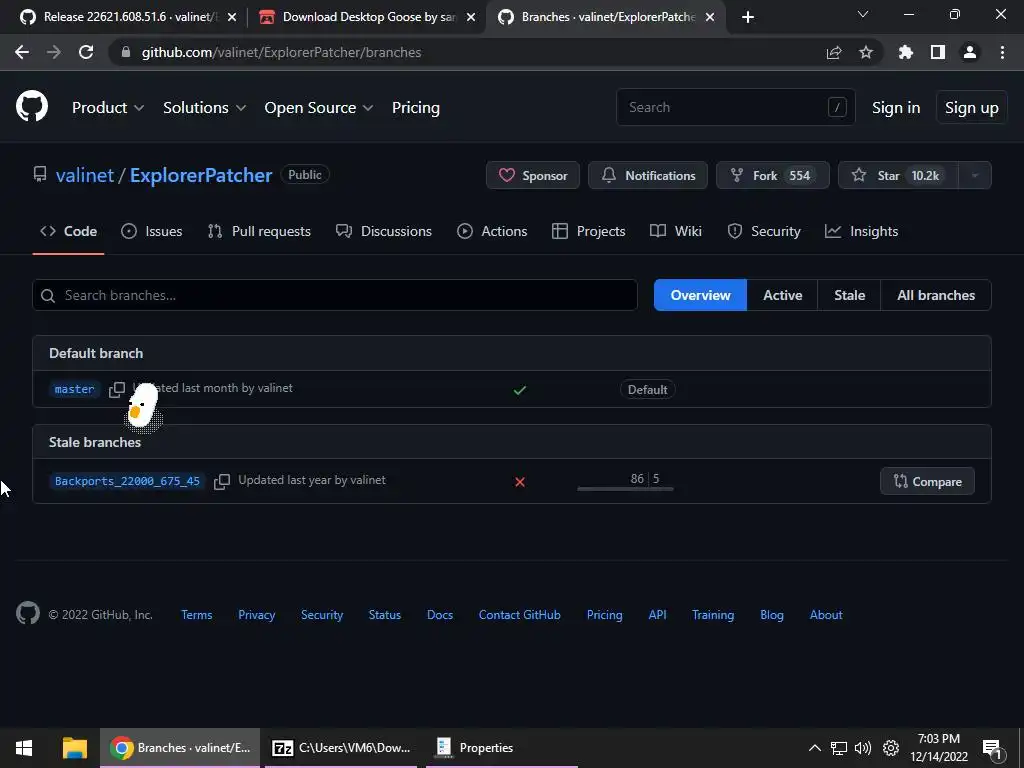Fork the ExplorerPatcher repository
This screenshot has width=1024, height=768.
click(773, 175)
